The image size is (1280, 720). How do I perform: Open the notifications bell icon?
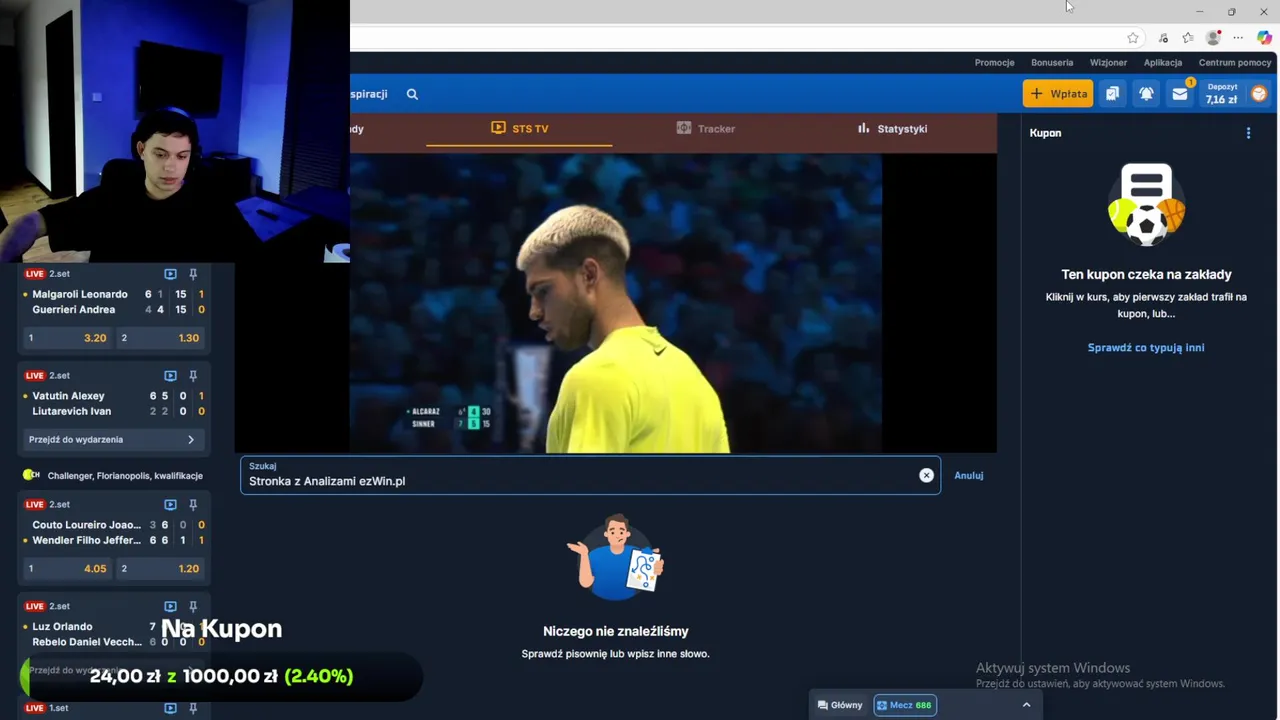pyautogui.click(x=1146, y=94)
